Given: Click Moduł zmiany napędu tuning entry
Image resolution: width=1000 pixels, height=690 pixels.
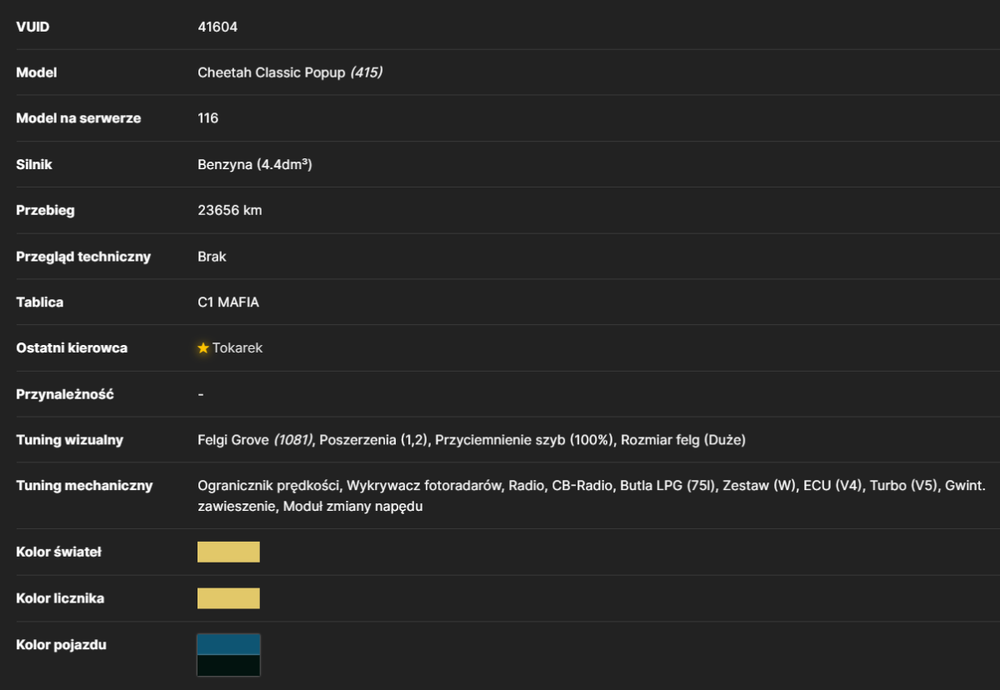Looking at the screenshot, I should pyautogui.click(x=353, y=506).
